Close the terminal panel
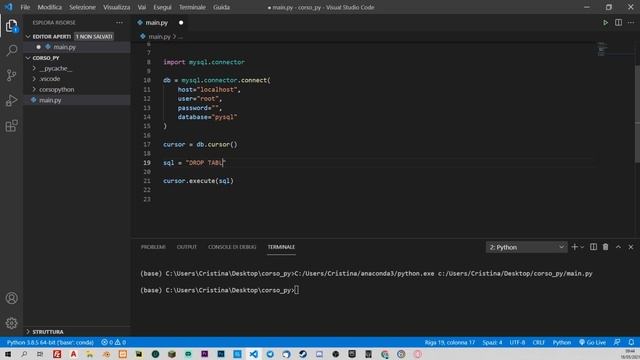Viewport: 640px width, 360px height. point(631,247)
